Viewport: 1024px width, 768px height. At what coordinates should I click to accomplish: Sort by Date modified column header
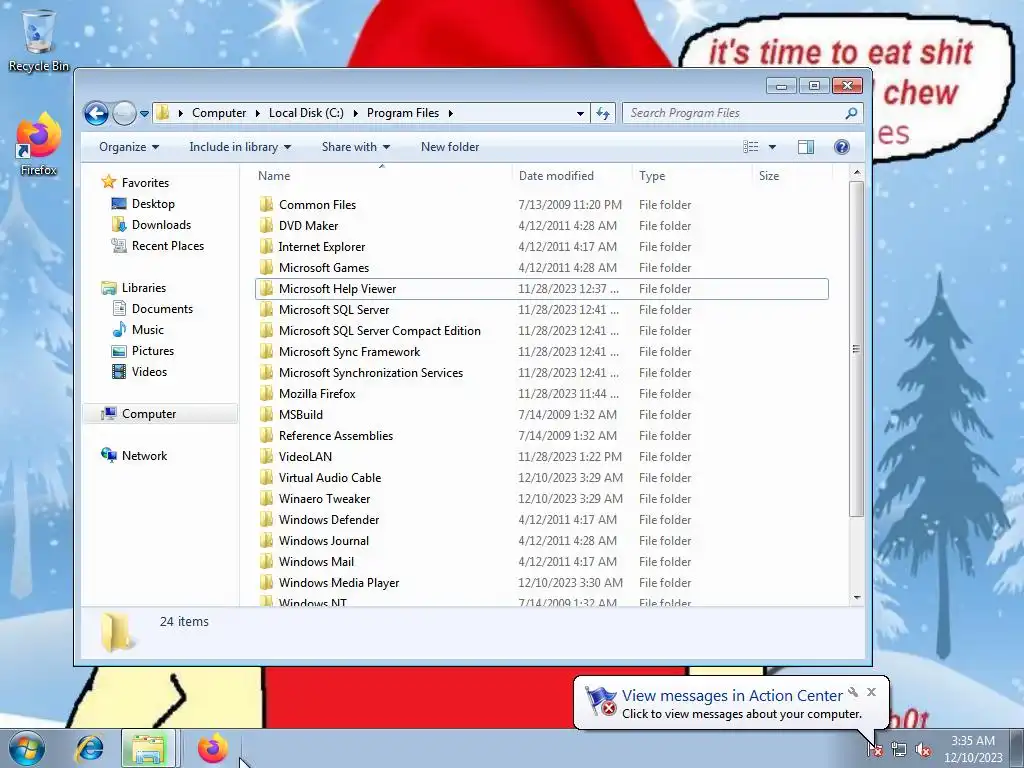click(x=571, y=176)
